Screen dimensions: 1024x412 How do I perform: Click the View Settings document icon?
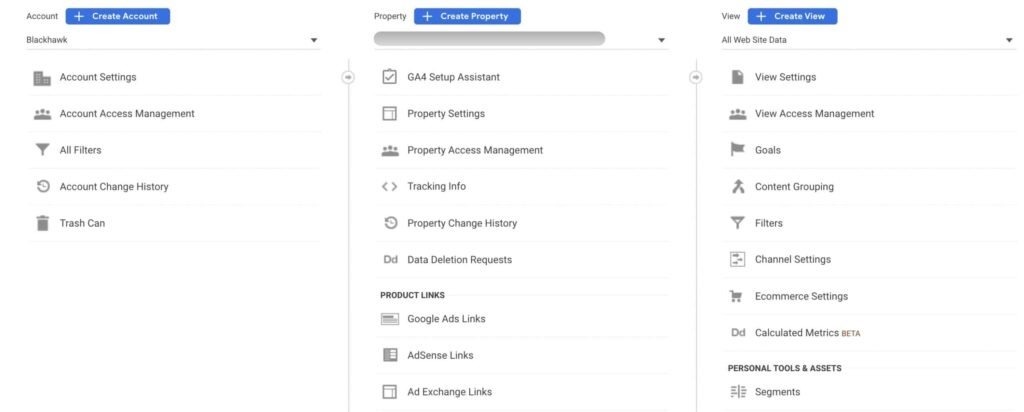[x=737, y=77]
